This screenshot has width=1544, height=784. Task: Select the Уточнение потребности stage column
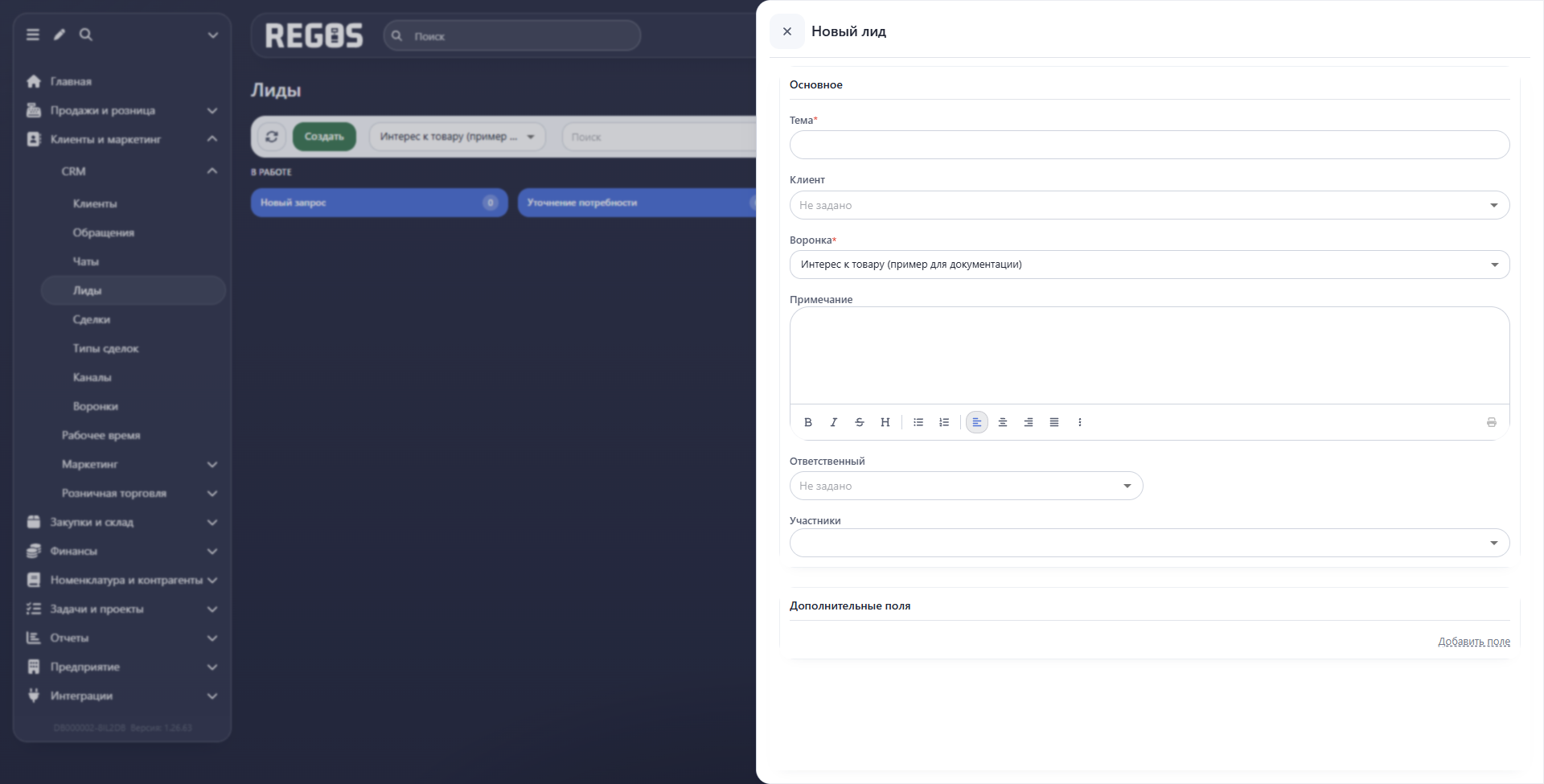click(637, 203)
